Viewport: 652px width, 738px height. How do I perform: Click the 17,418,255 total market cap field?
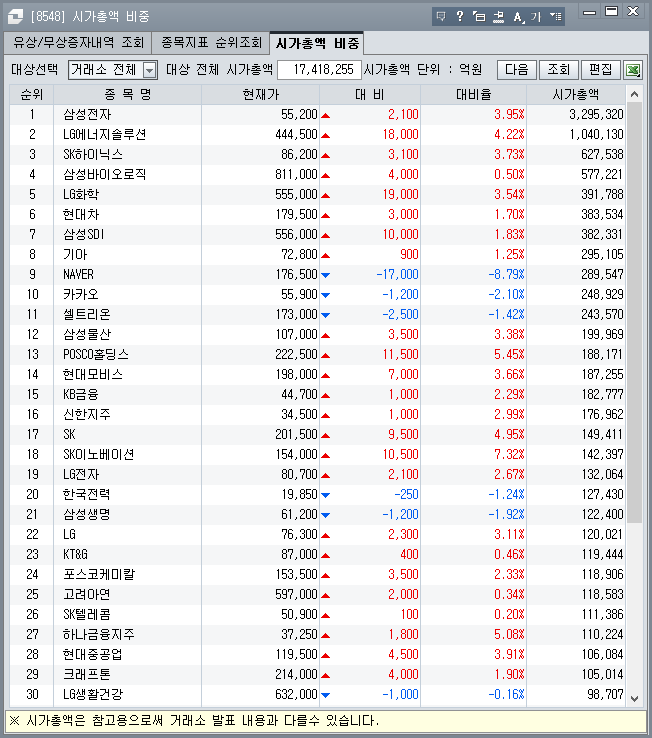click(320, 70)
